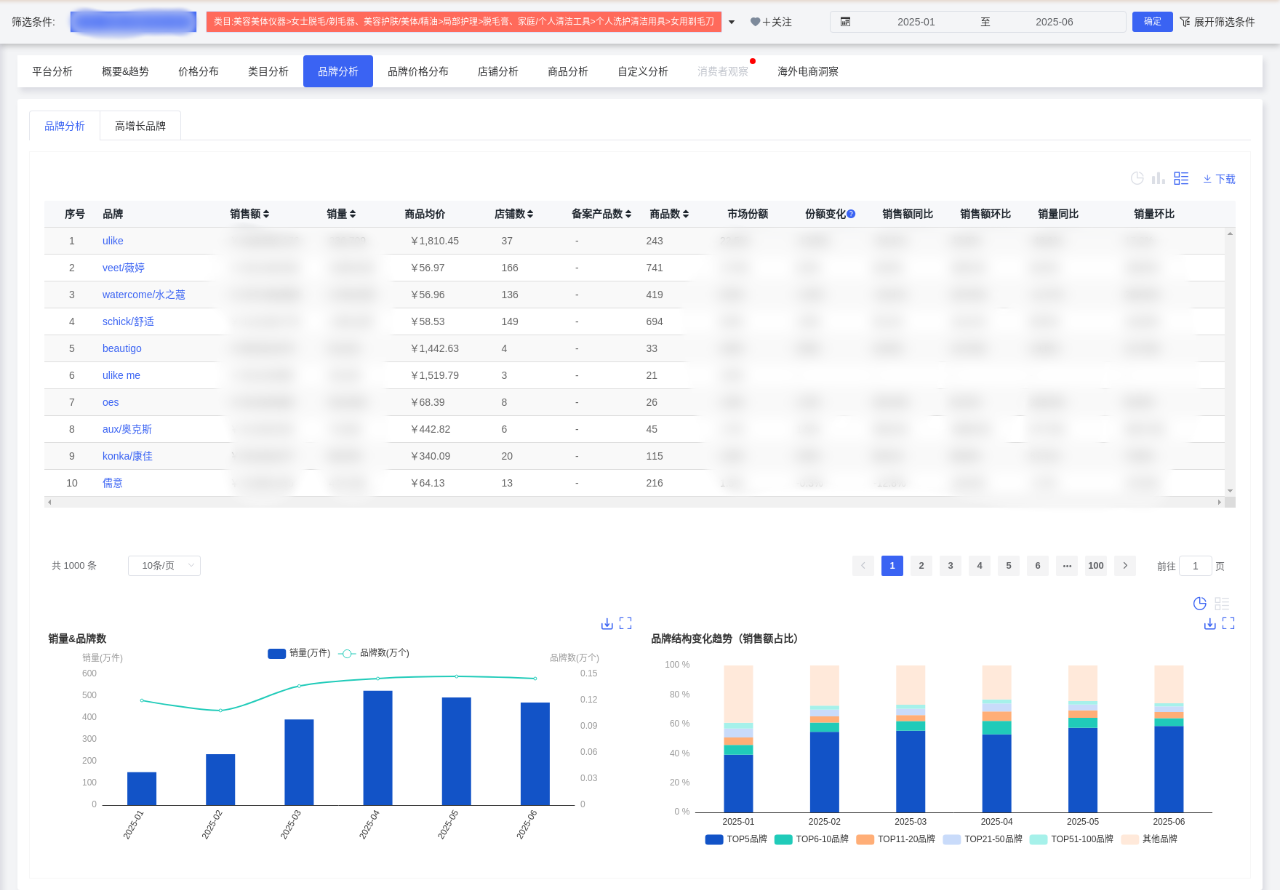1280x890 pixels.
Task: Click 展开筛选条件 to expand filters
Action: 1224,22
